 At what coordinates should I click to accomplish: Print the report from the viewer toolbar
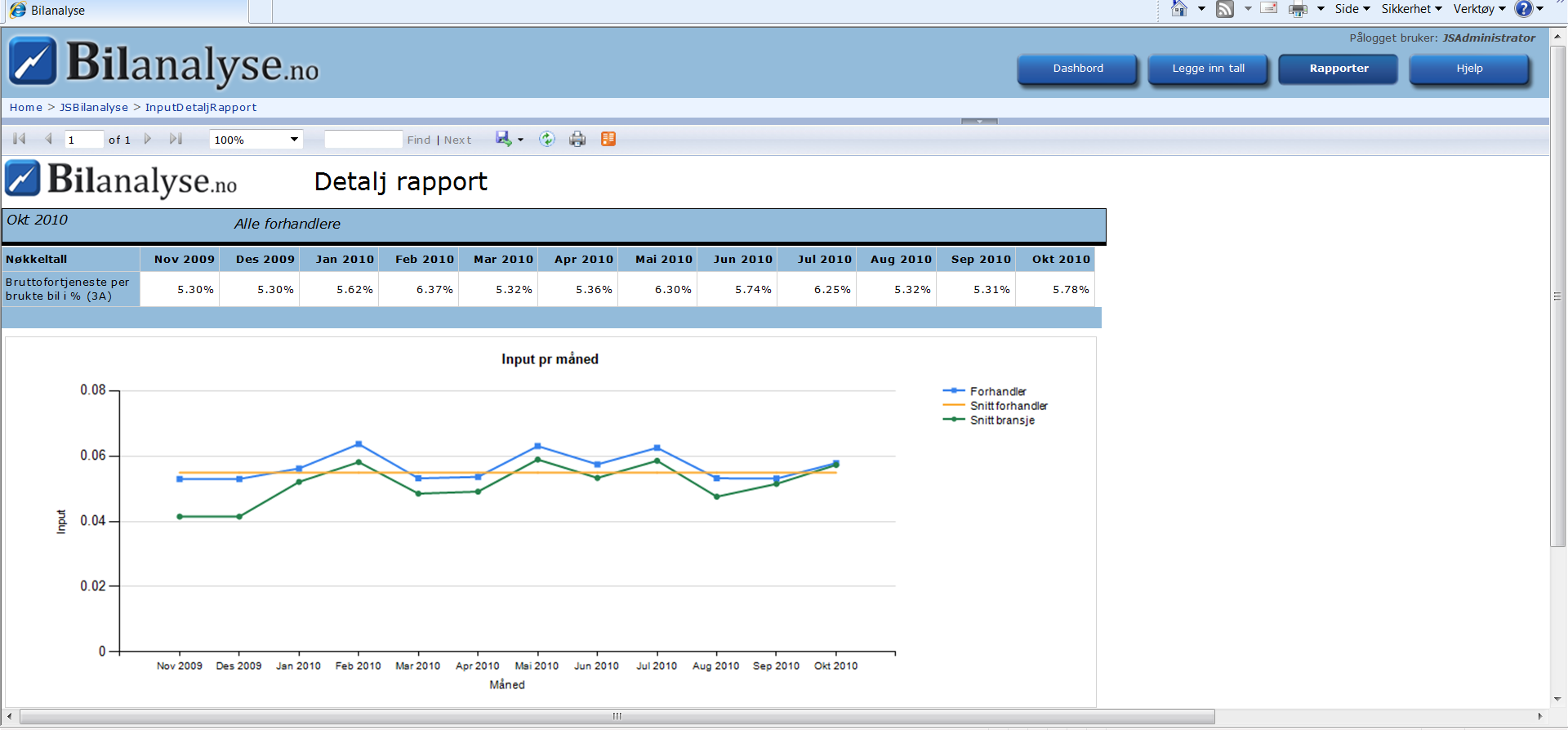577,139
